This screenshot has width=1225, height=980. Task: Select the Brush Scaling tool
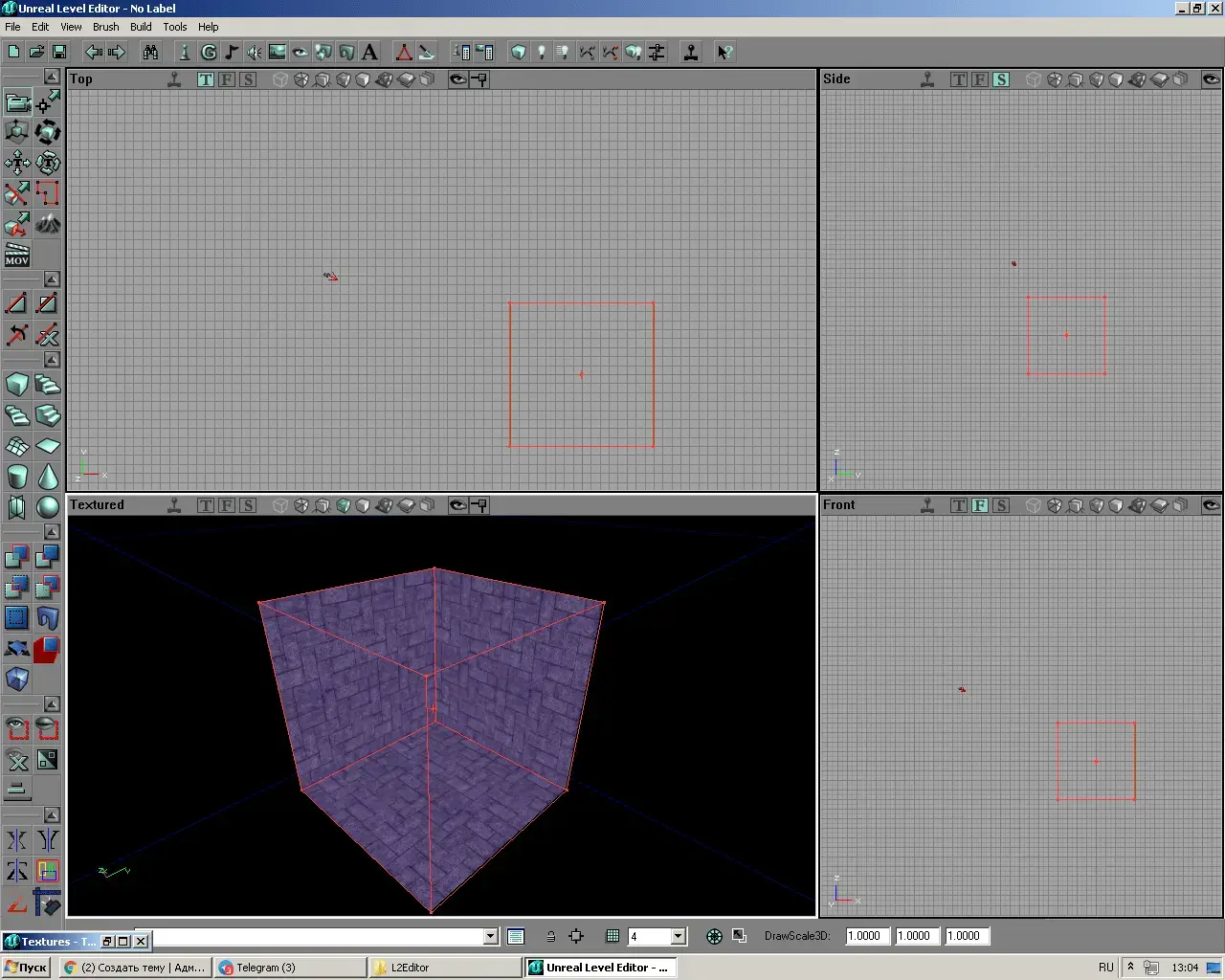click(17, 132)
